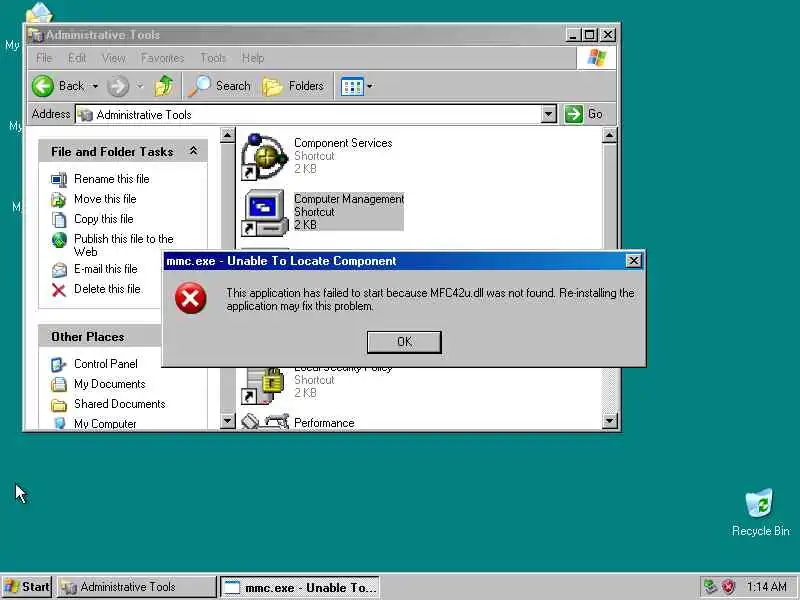Open the View menu
Viewport: 800px width, 600px height.
113,58
